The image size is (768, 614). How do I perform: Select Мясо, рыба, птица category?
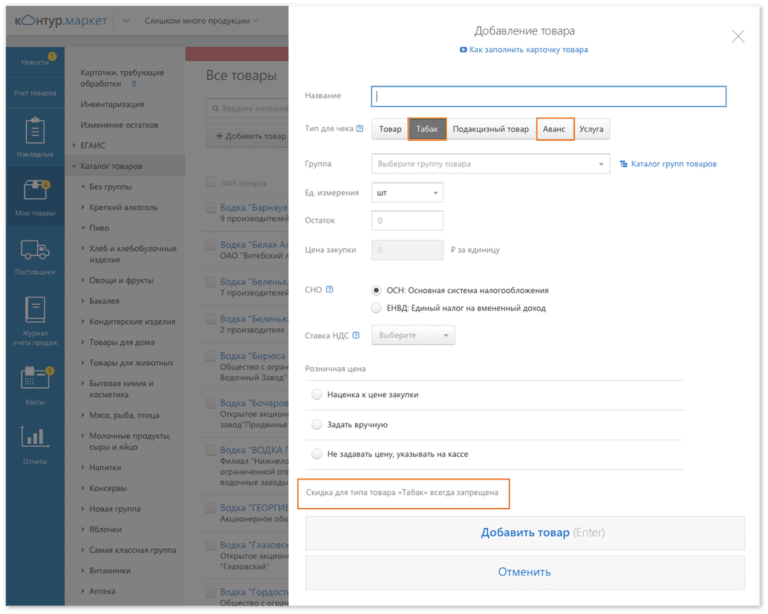[124, 415]
